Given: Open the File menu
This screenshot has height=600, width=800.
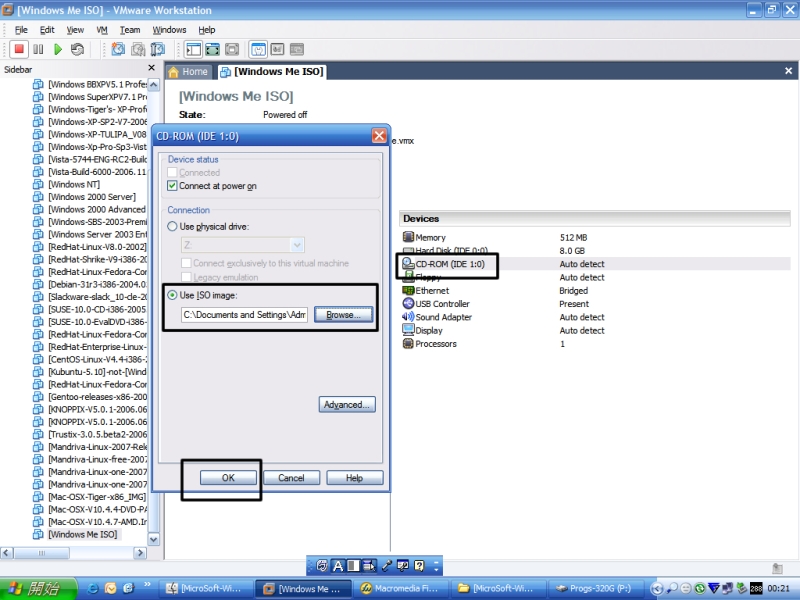Looking at the screenshot, I should [x=21, y=30].
